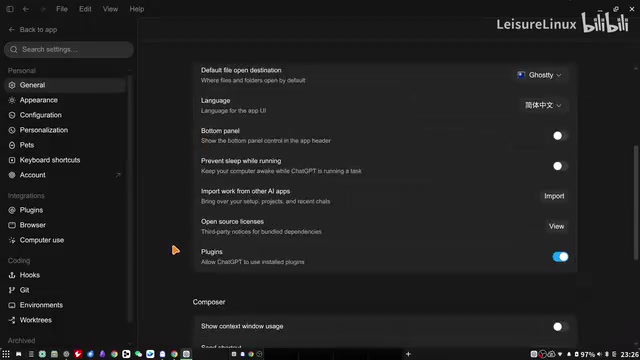Go to Keyboard shortcuts settings

[x=50, y=160]
